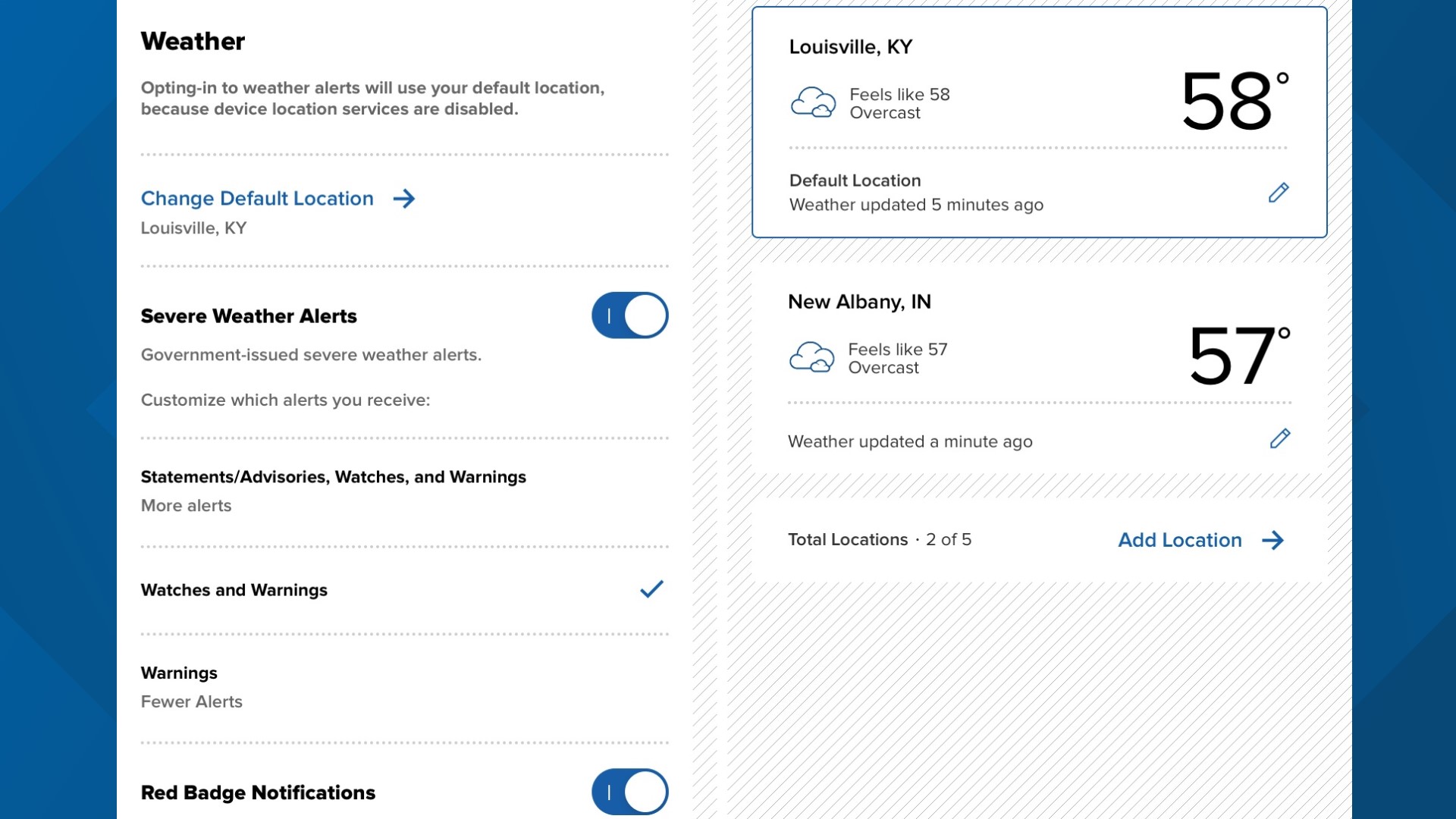Click the Default Location label on Louisville card

tap(855, 180)
